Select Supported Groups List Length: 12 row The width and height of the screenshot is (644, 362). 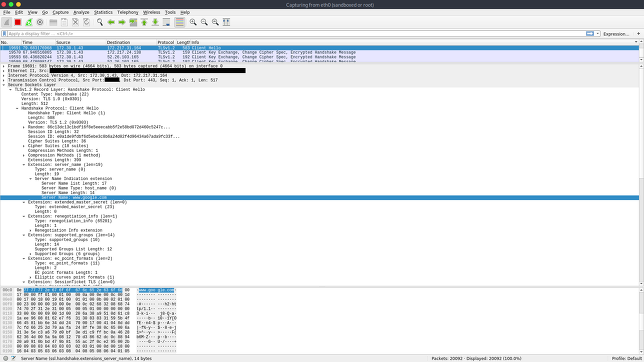pyautogui.click(x=319, y=249)
